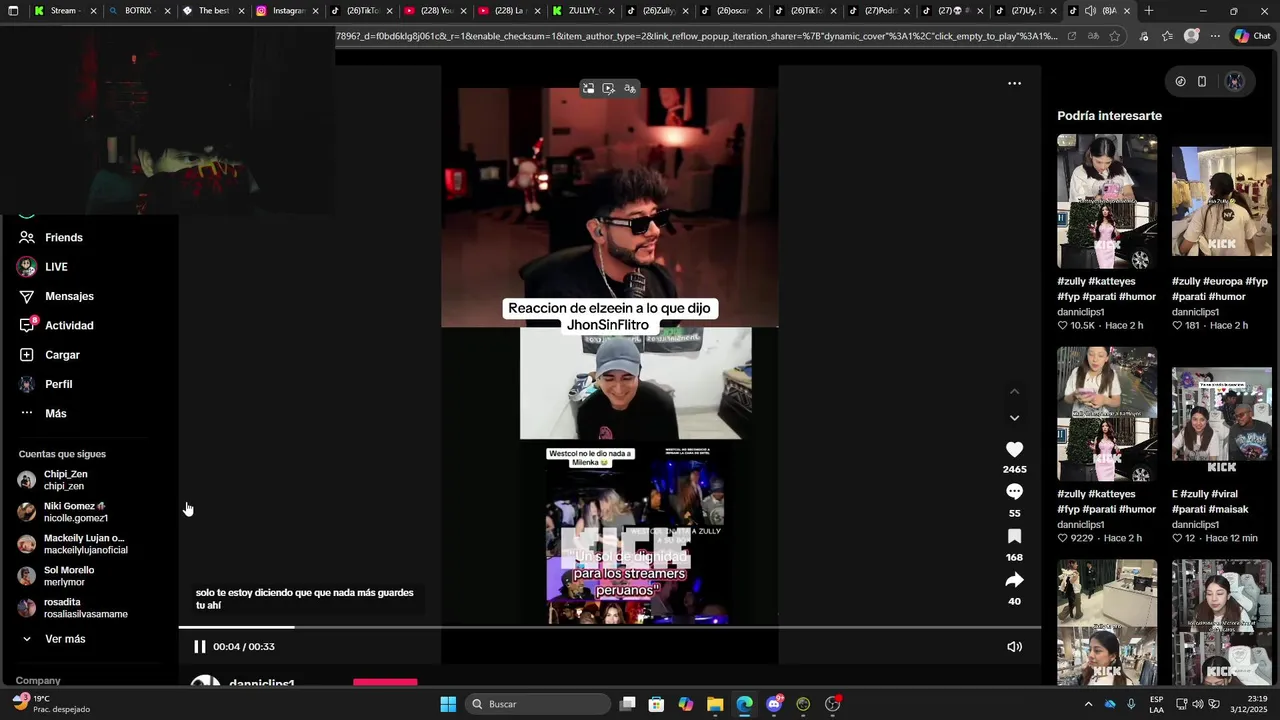Open Niki Gomez followed account
Screen dimensions: 1280x720
coord(70,512)
